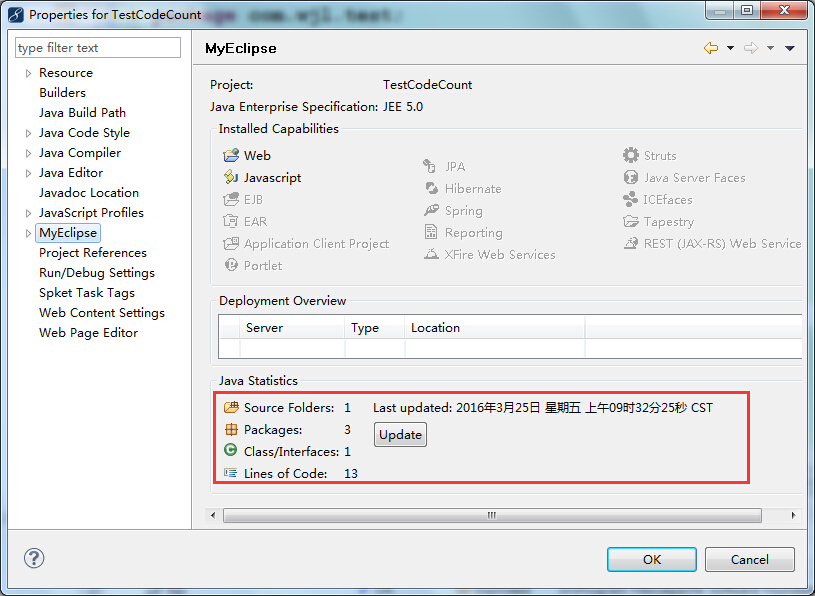This screenshot has height=596, width=815.
Task: Expand the Resource tree node
Action: [28, 73]
